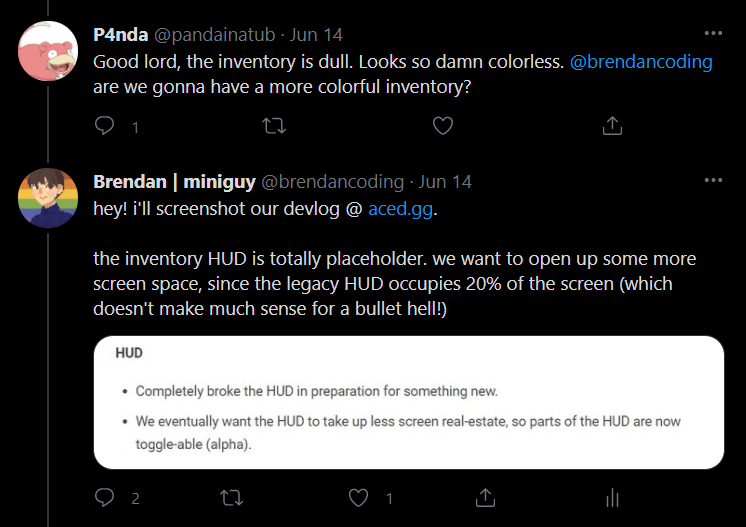View analytics for Brendan's tweet
This screenshot has height=527, width=746.
click(x=612, y=497)
